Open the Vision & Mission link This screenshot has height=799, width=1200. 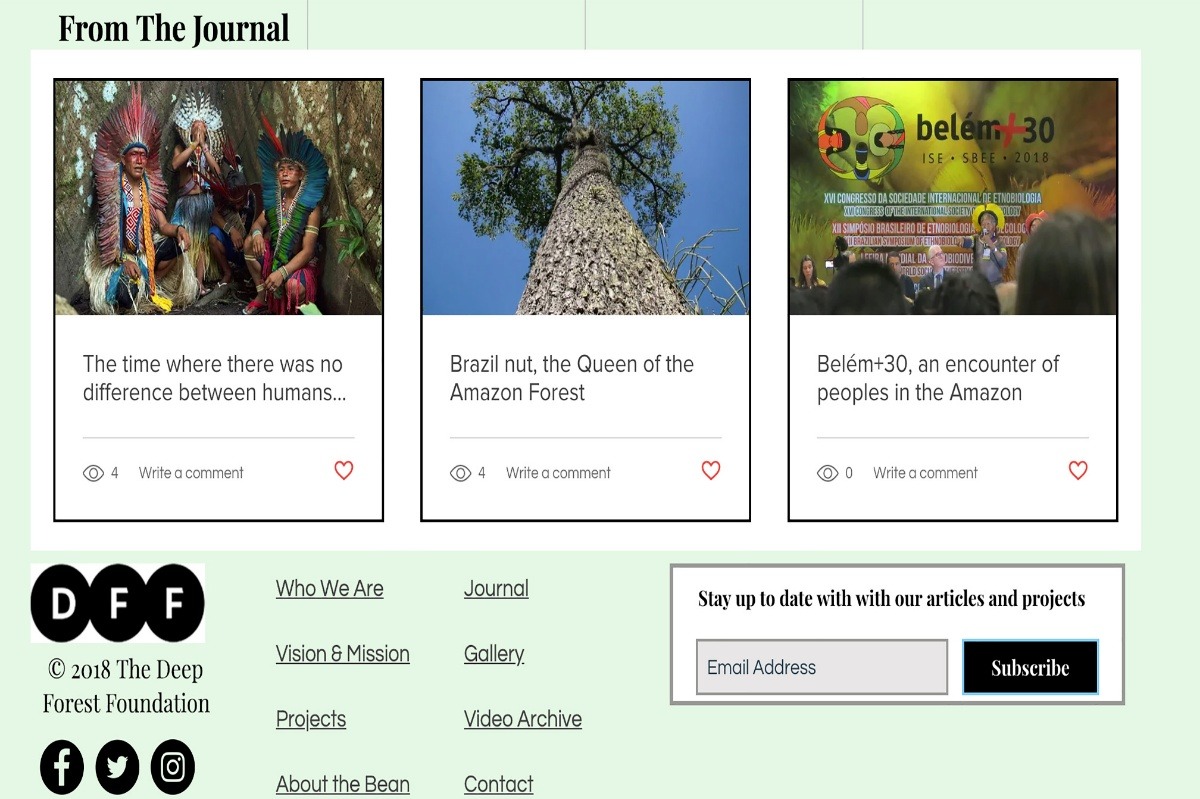(x=343, y=654)
